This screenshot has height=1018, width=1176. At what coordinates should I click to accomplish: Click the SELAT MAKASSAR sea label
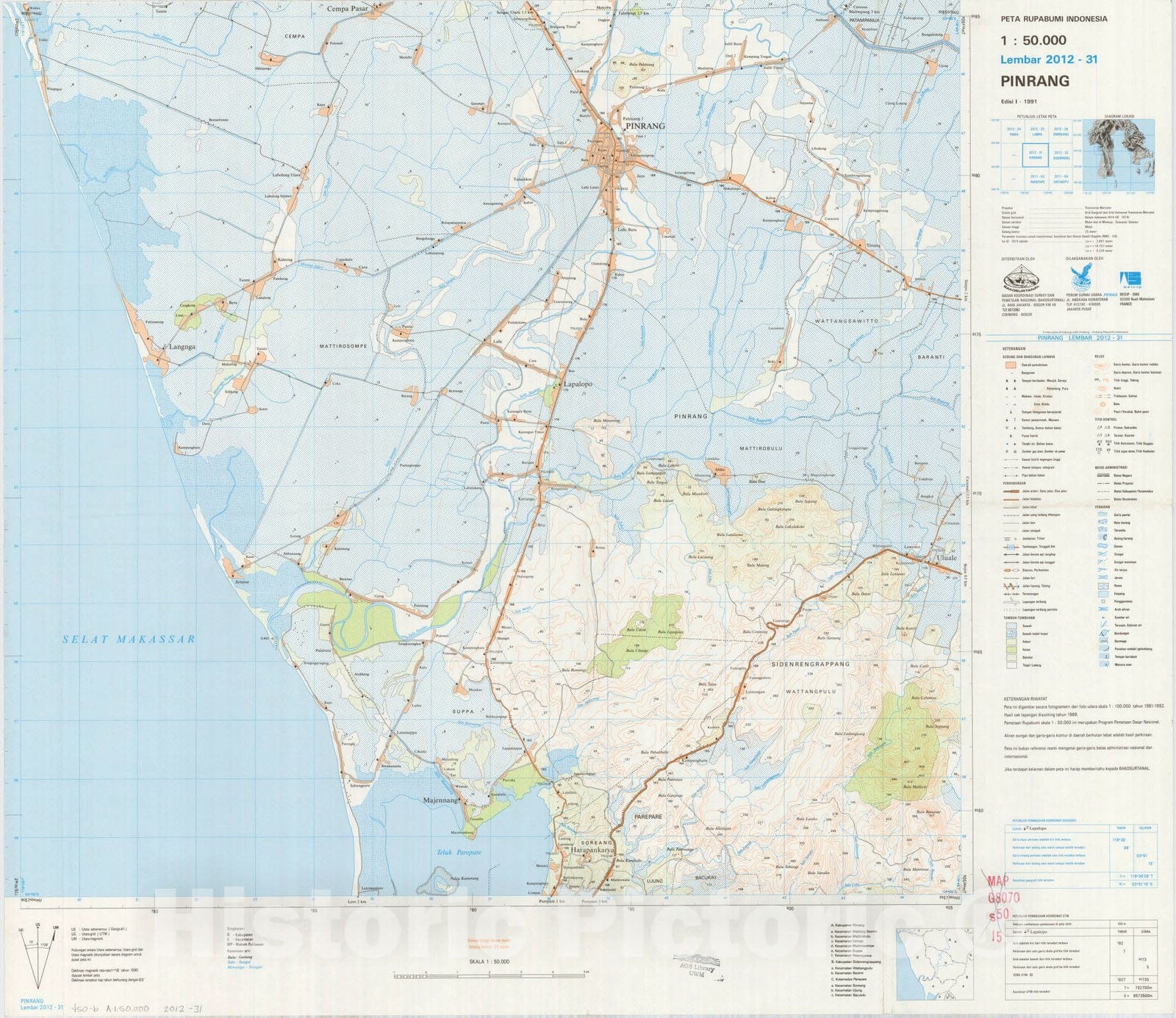(129, 639)
